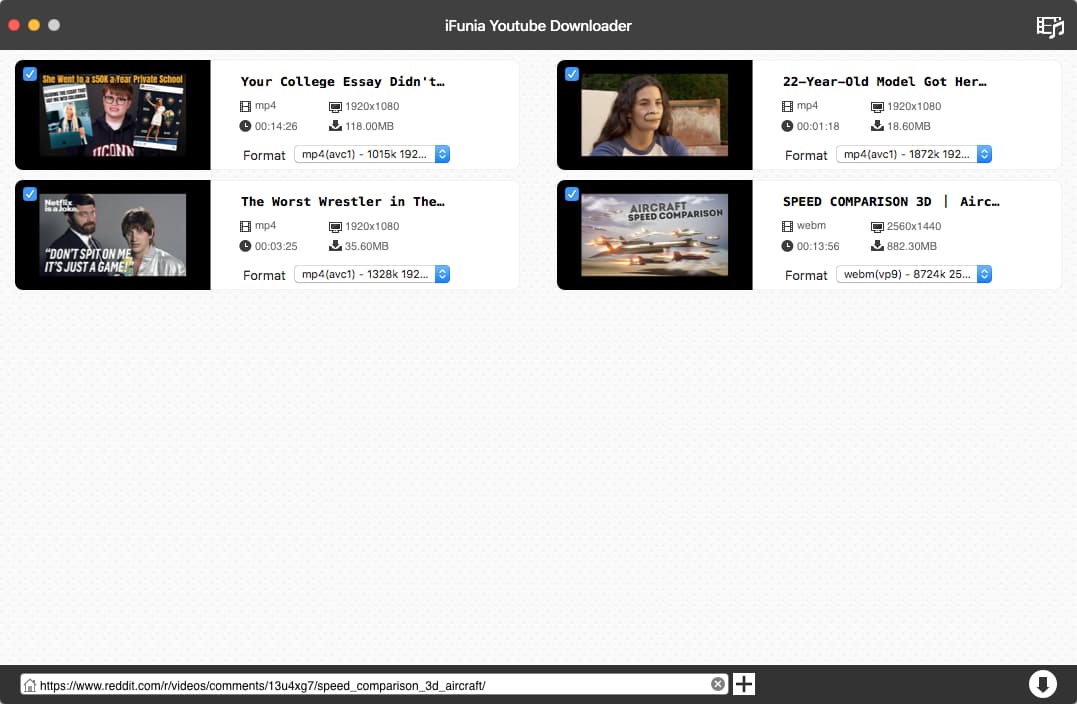1077x704 pixels.
Task: Click the clock icon next to 00:14:26
Action: coord(246,126)
